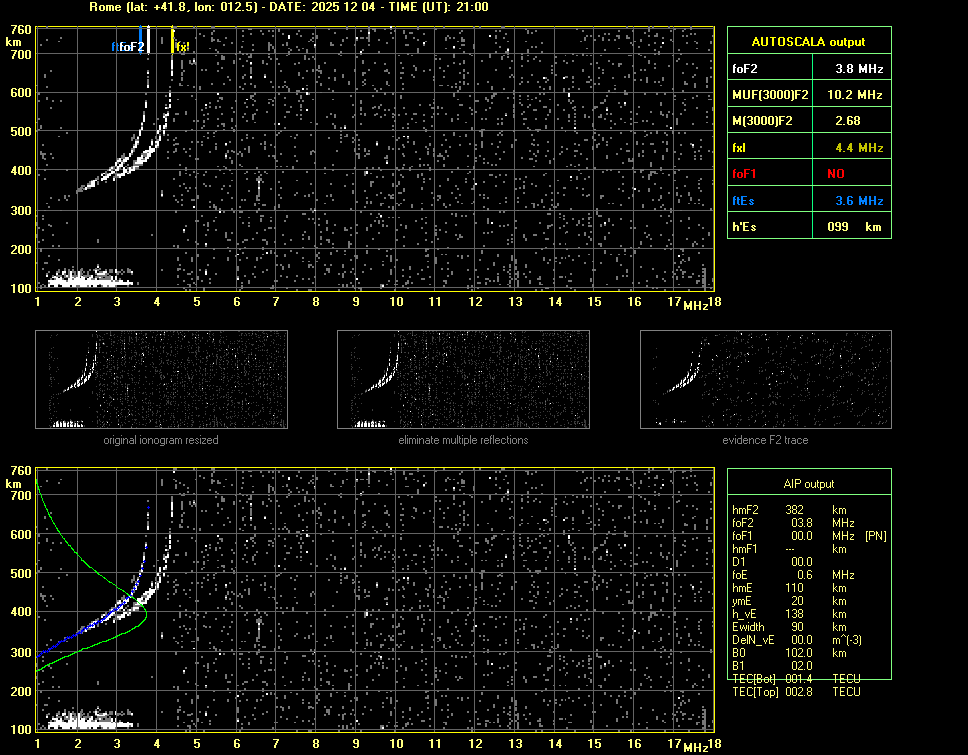Screen dimensions: 968x755
Task: Open the eliminate multiple reflections thumbnail
Action: (463, 379)
